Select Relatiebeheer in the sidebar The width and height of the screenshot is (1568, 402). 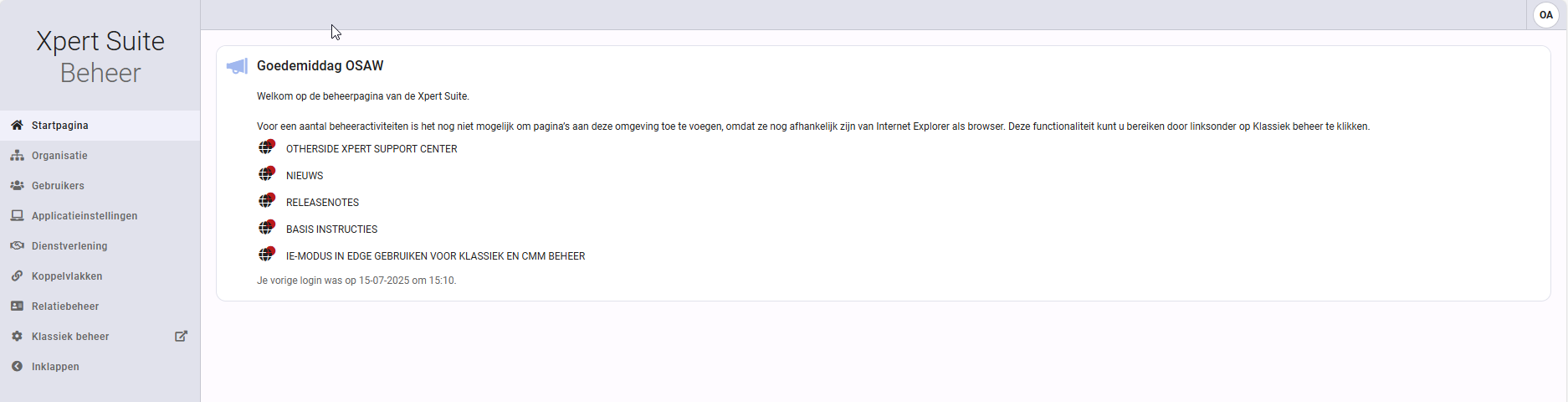point(100,307)
